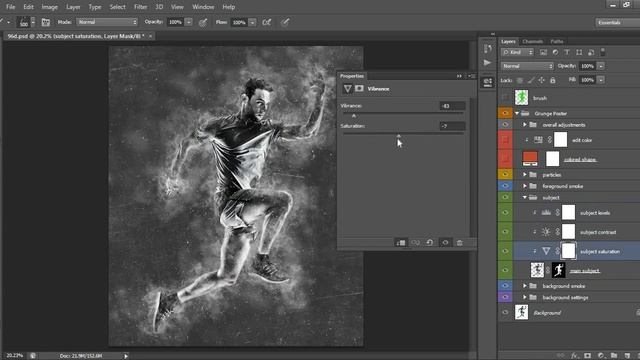Open brush Opacity slider dropdown arrow
The width and height of the screenshot is (640, 360).
coord(189,22)
